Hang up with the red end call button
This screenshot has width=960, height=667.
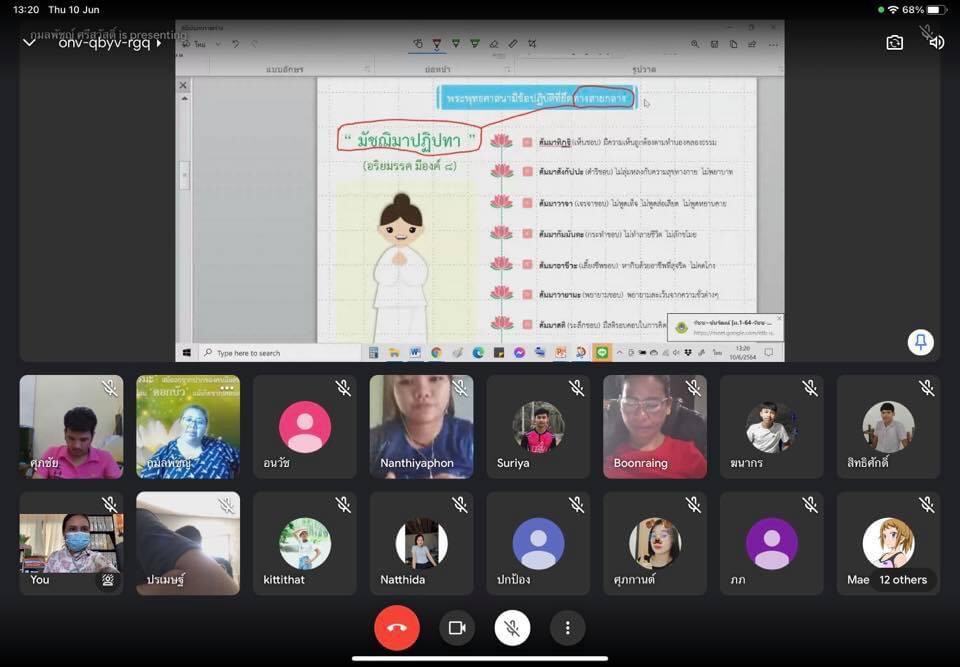tap(396, 628)
